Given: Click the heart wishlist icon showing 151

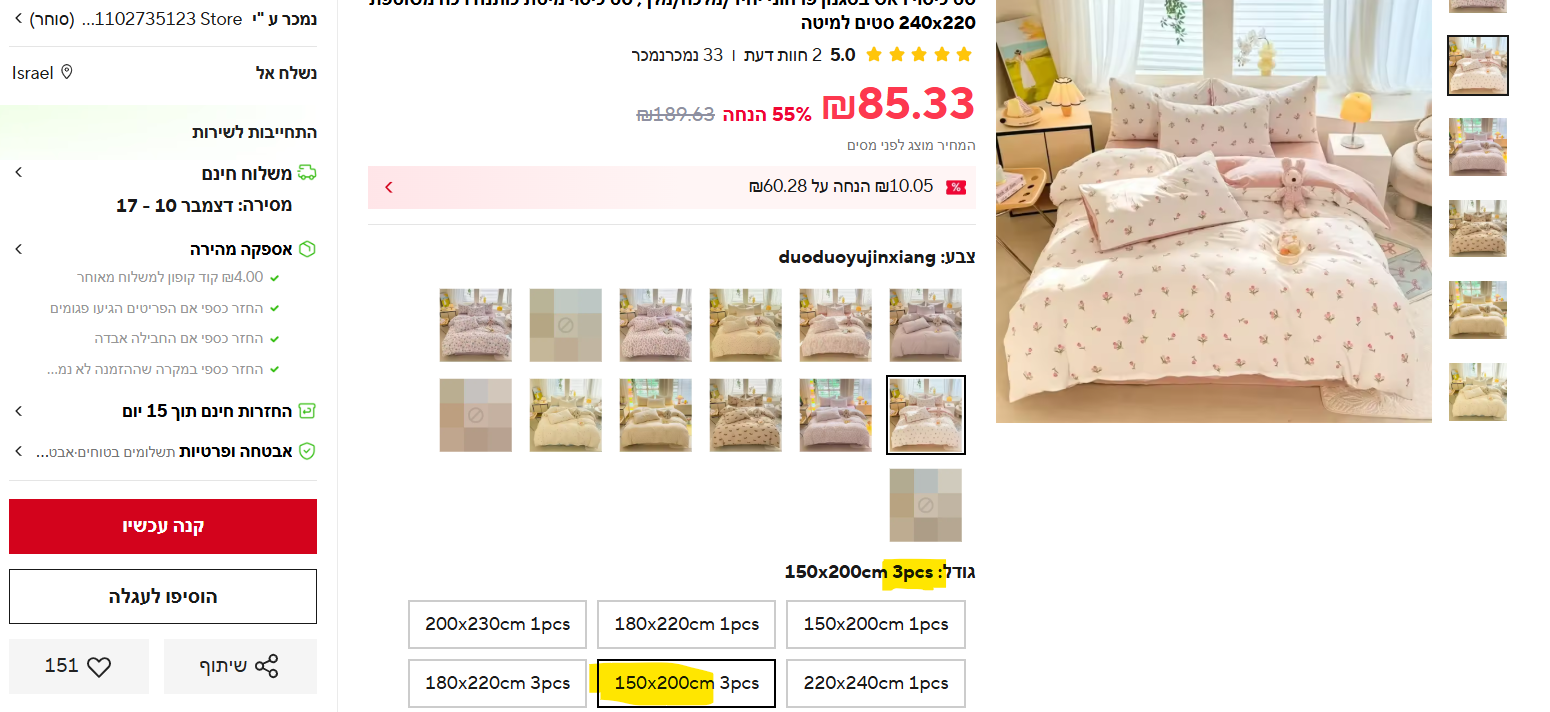Looking at the screenshot, I should click(99, 667).
